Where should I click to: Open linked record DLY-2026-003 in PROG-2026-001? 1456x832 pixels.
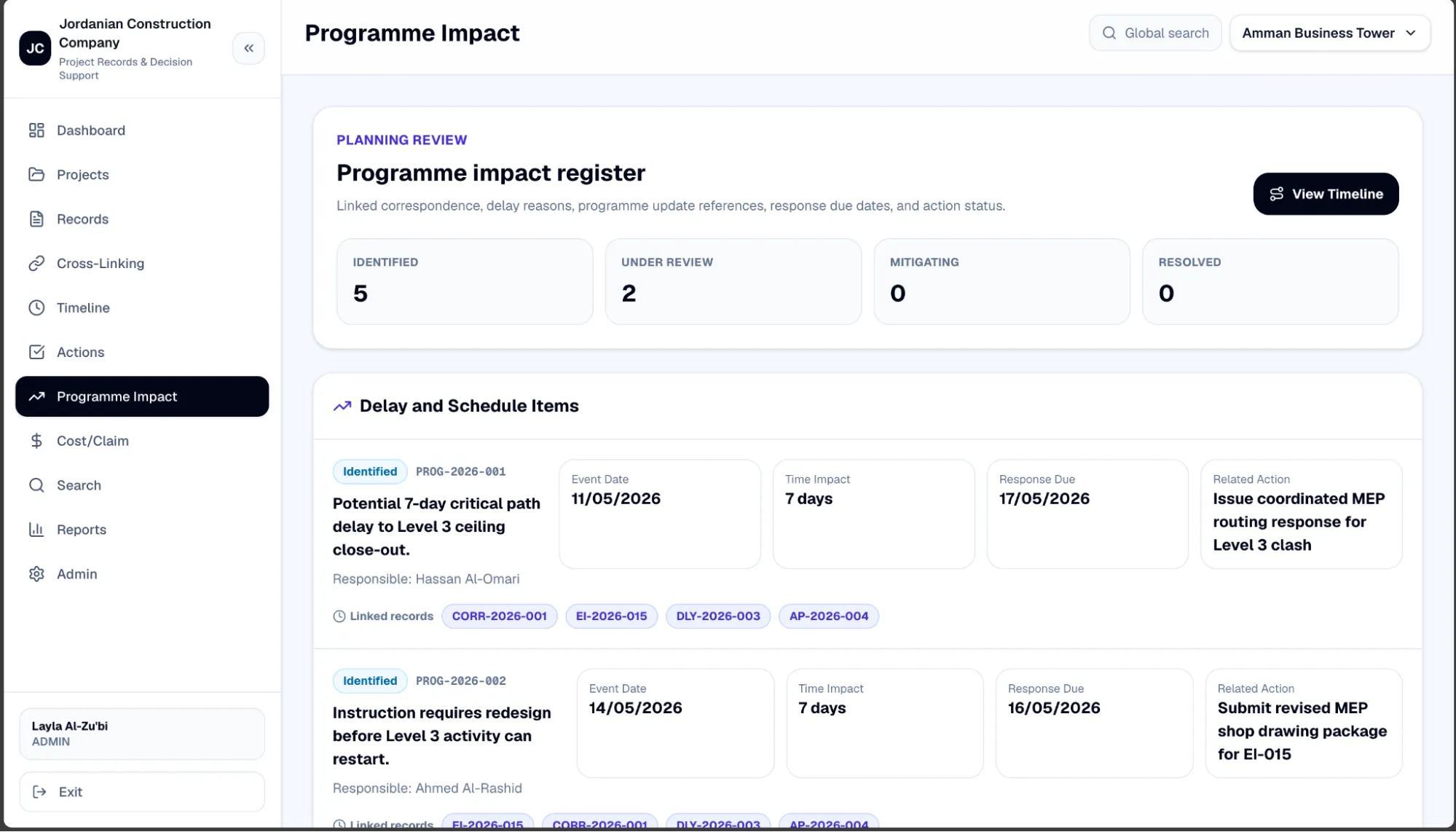[x=717, y=616]
